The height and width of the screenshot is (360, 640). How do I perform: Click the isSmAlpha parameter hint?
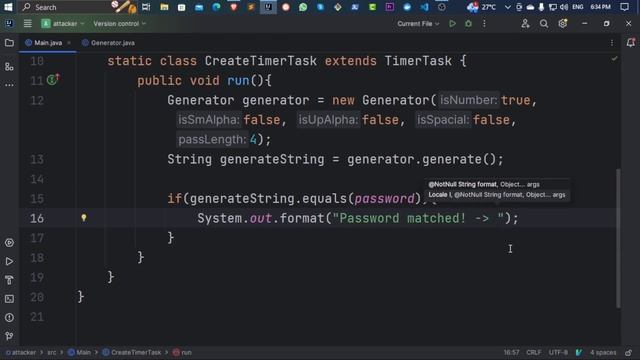(209, 120)
